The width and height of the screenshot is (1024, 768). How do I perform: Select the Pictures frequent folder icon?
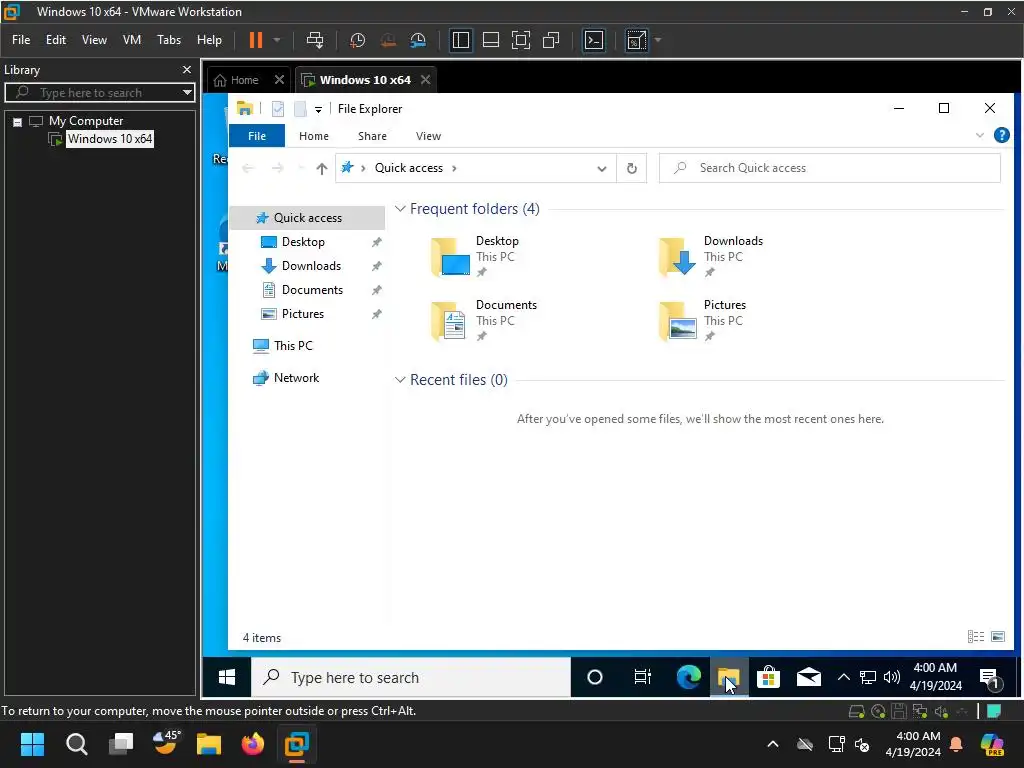[x=678, y=321]
